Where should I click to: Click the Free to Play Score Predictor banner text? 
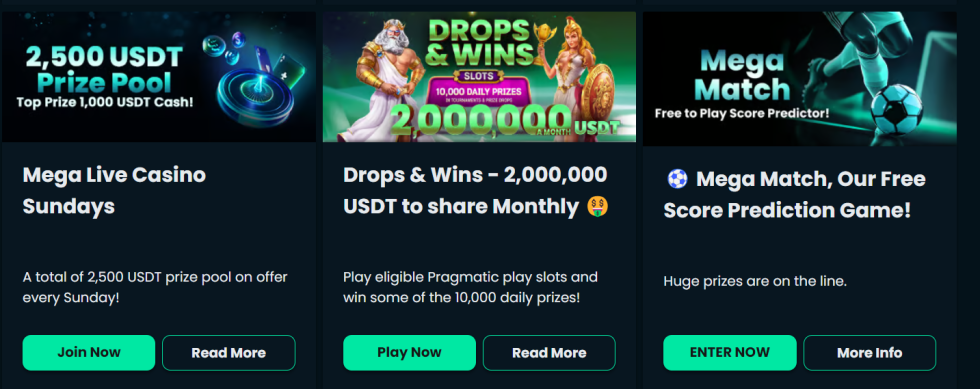pyautogui.click(x=742, y=114)
